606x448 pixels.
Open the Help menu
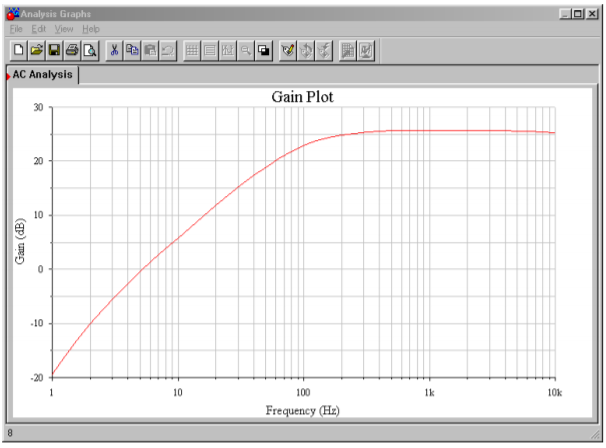(91, 29)
